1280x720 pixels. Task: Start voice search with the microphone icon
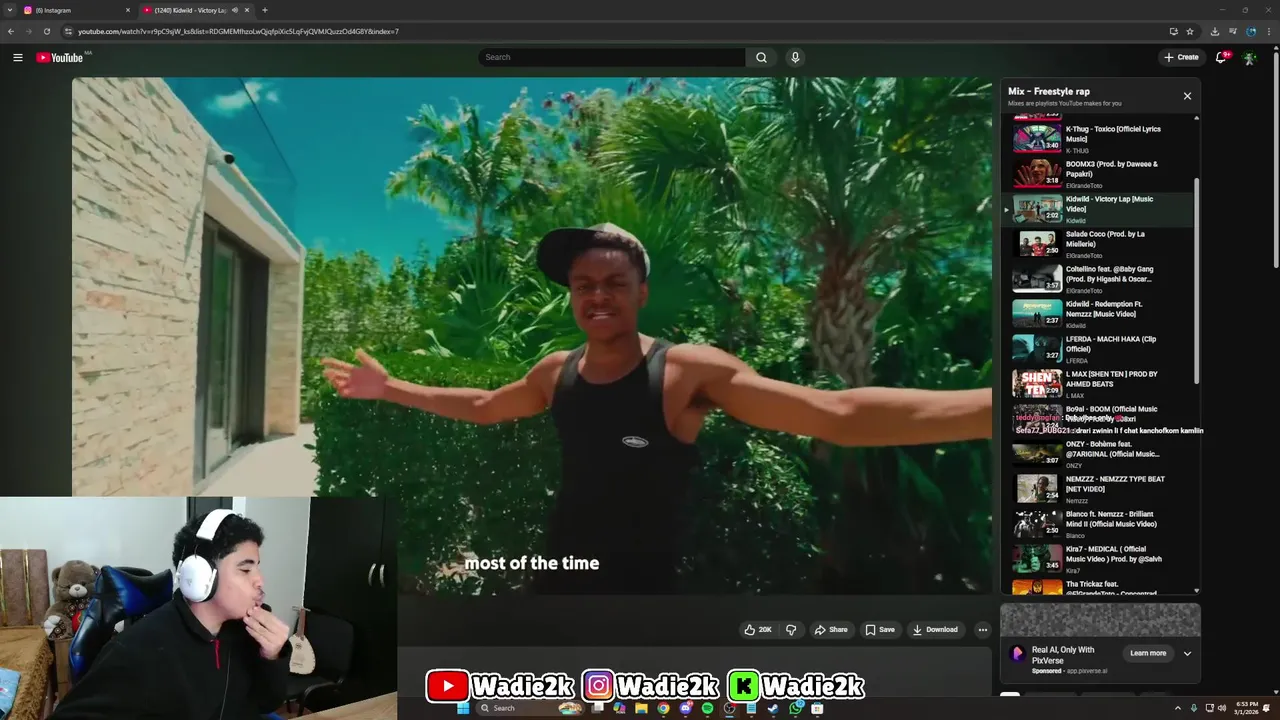coord(795,57)
